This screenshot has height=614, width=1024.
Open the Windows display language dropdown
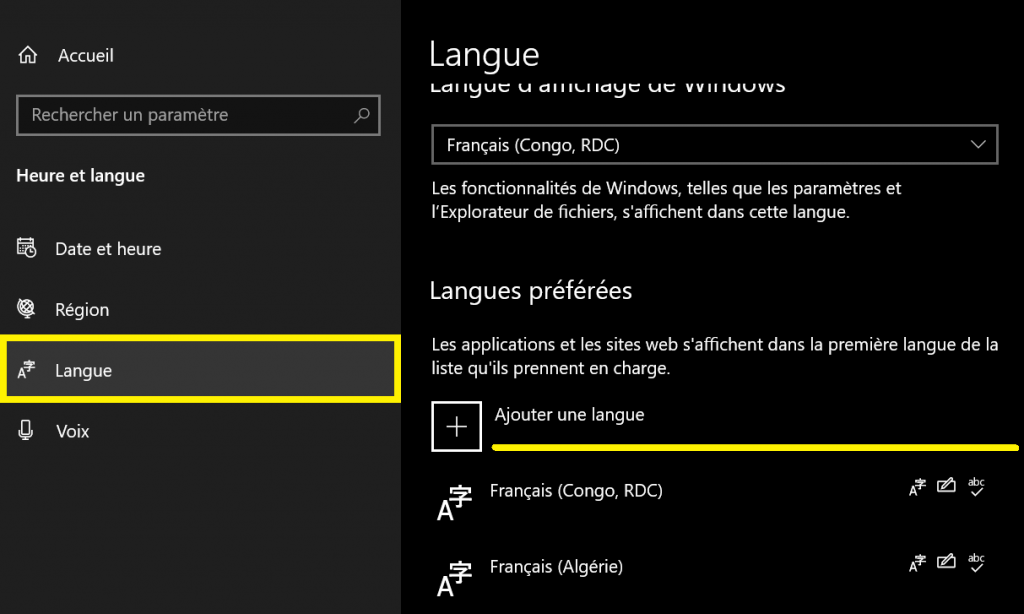tap(714, 144)
